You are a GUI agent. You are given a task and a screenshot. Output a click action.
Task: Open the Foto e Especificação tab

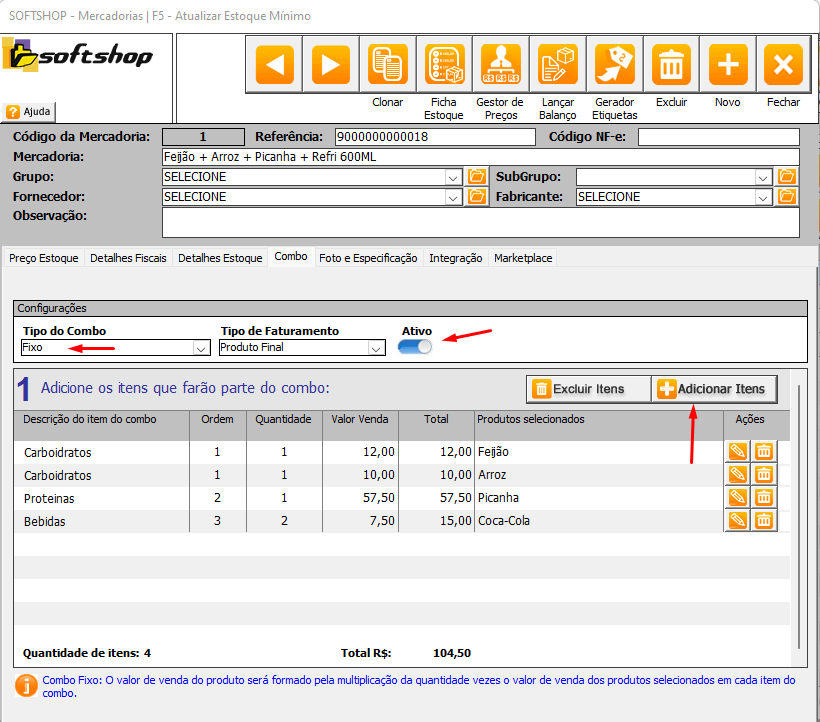(x=368, y=258)
